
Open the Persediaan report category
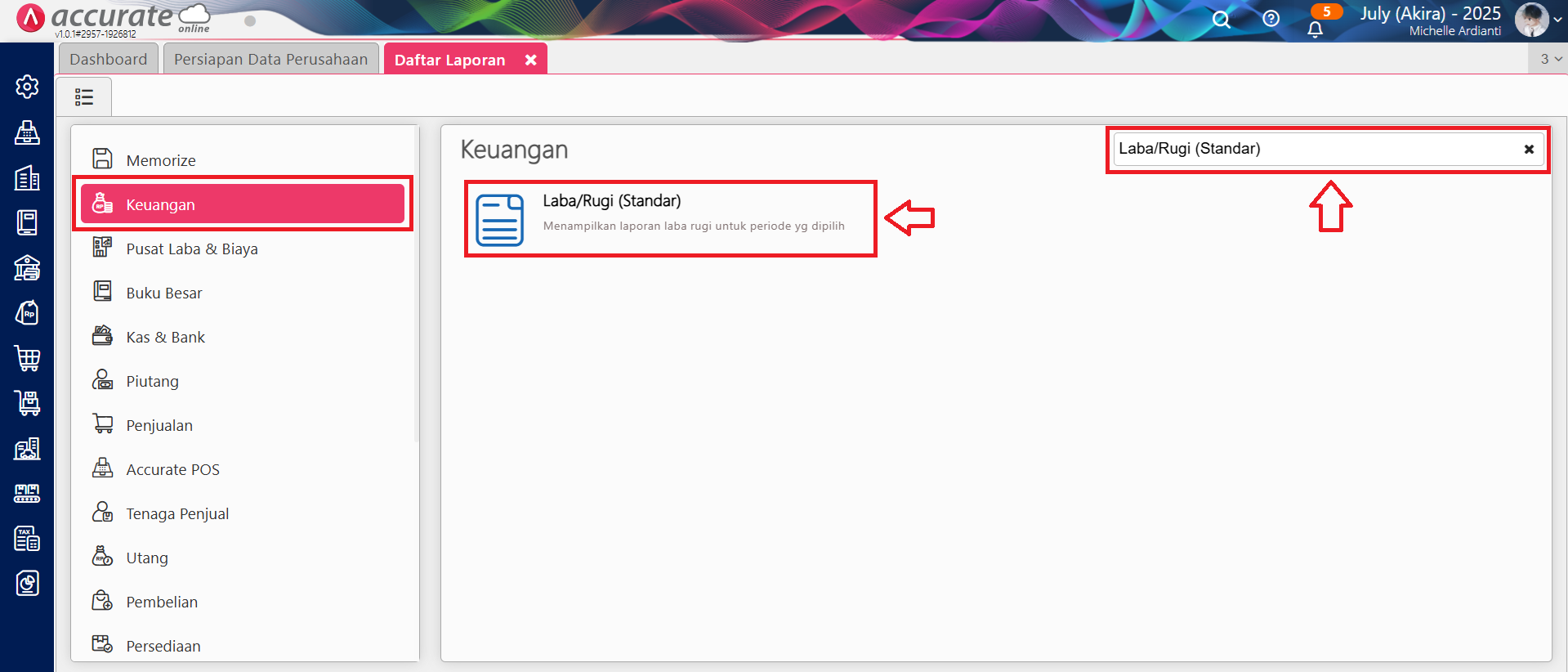243,646
